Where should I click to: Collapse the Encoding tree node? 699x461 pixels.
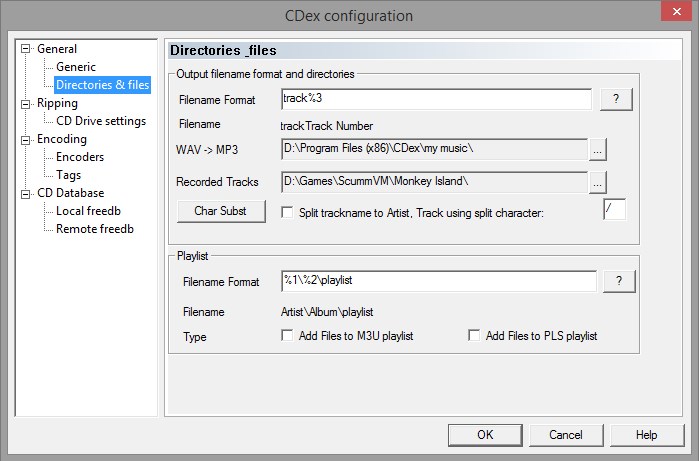[26, 139]
